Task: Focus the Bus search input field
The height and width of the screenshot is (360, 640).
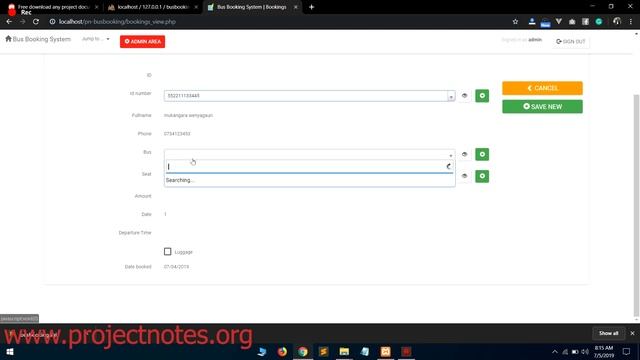Action: pyautogui.click(x=309, y=167)
